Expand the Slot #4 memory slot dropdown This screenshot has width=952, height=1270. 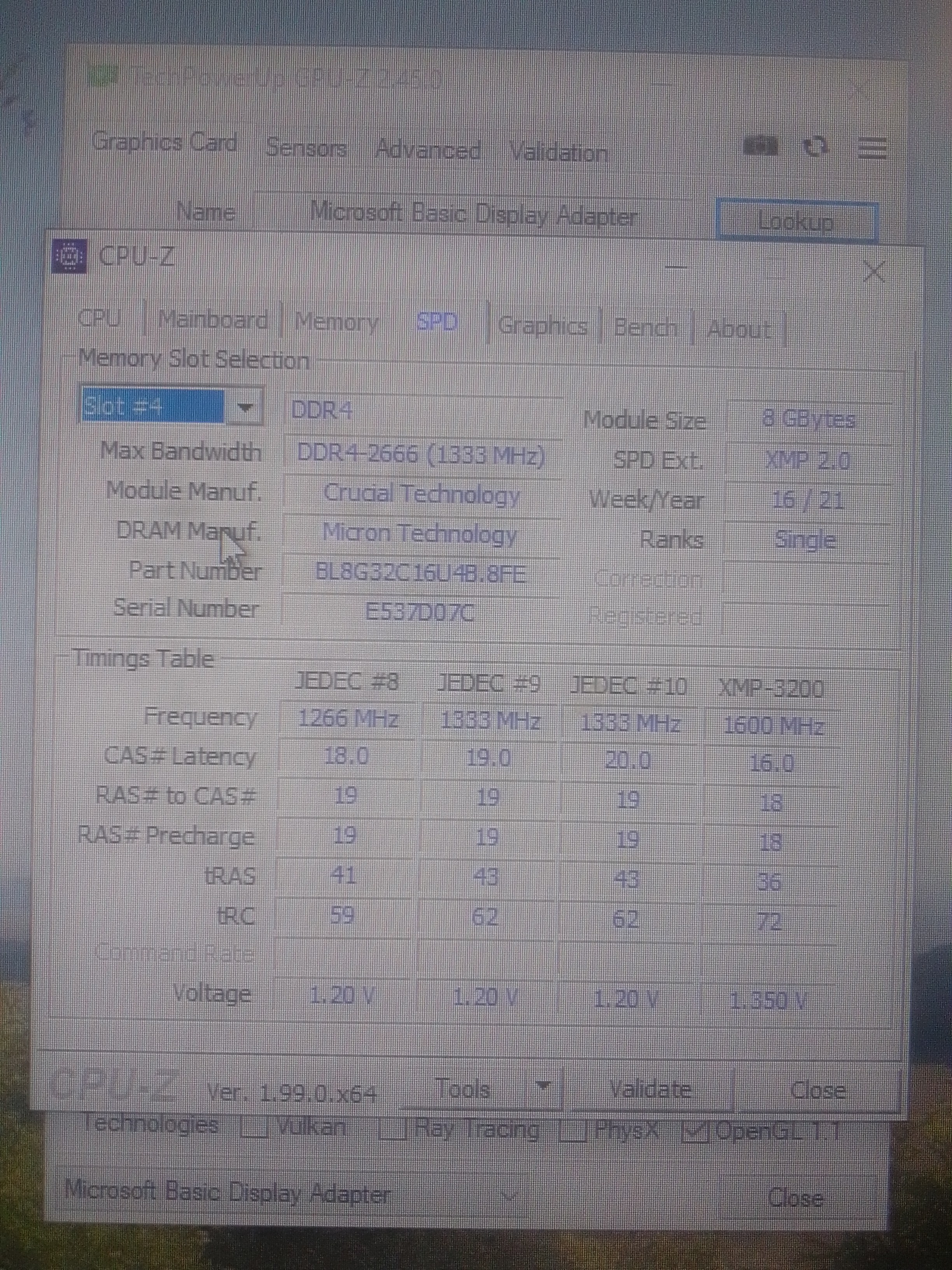245,407
